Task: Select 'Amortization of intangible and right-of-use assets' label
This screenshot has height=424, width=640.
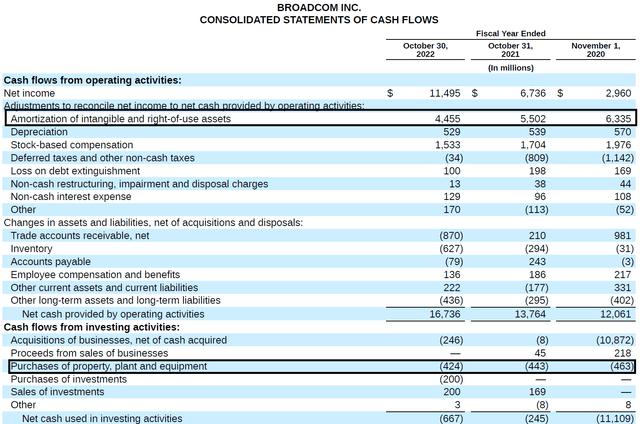Action: [x=121, y=119]
